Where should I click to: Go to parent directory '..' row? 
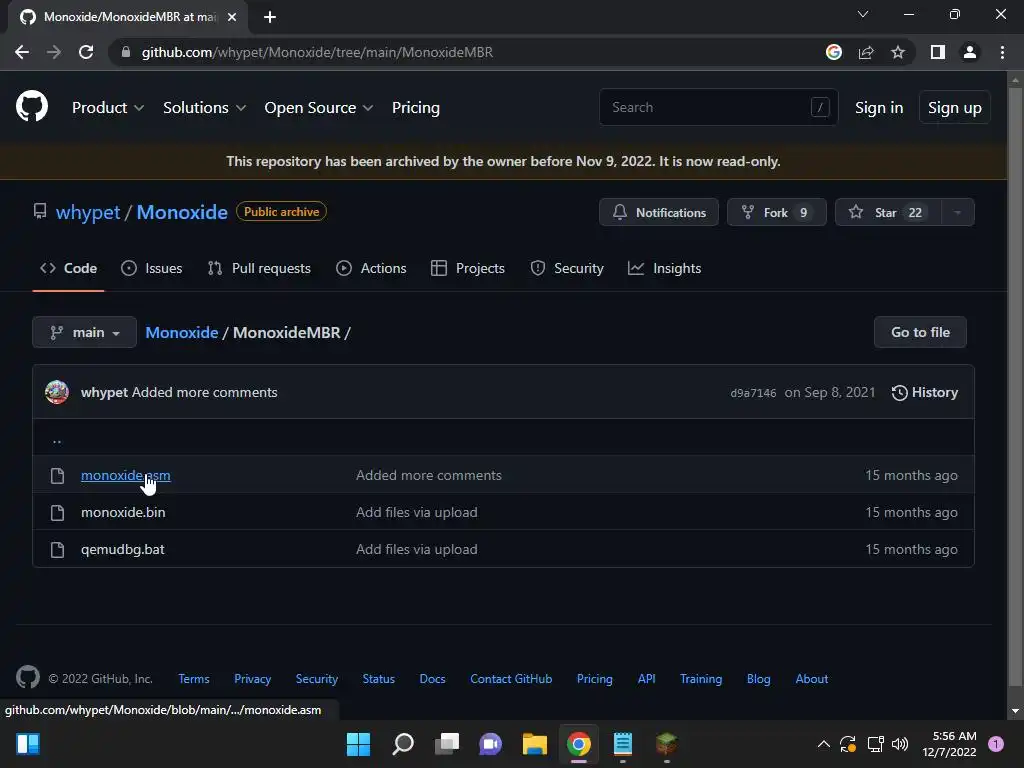point(503,438)
